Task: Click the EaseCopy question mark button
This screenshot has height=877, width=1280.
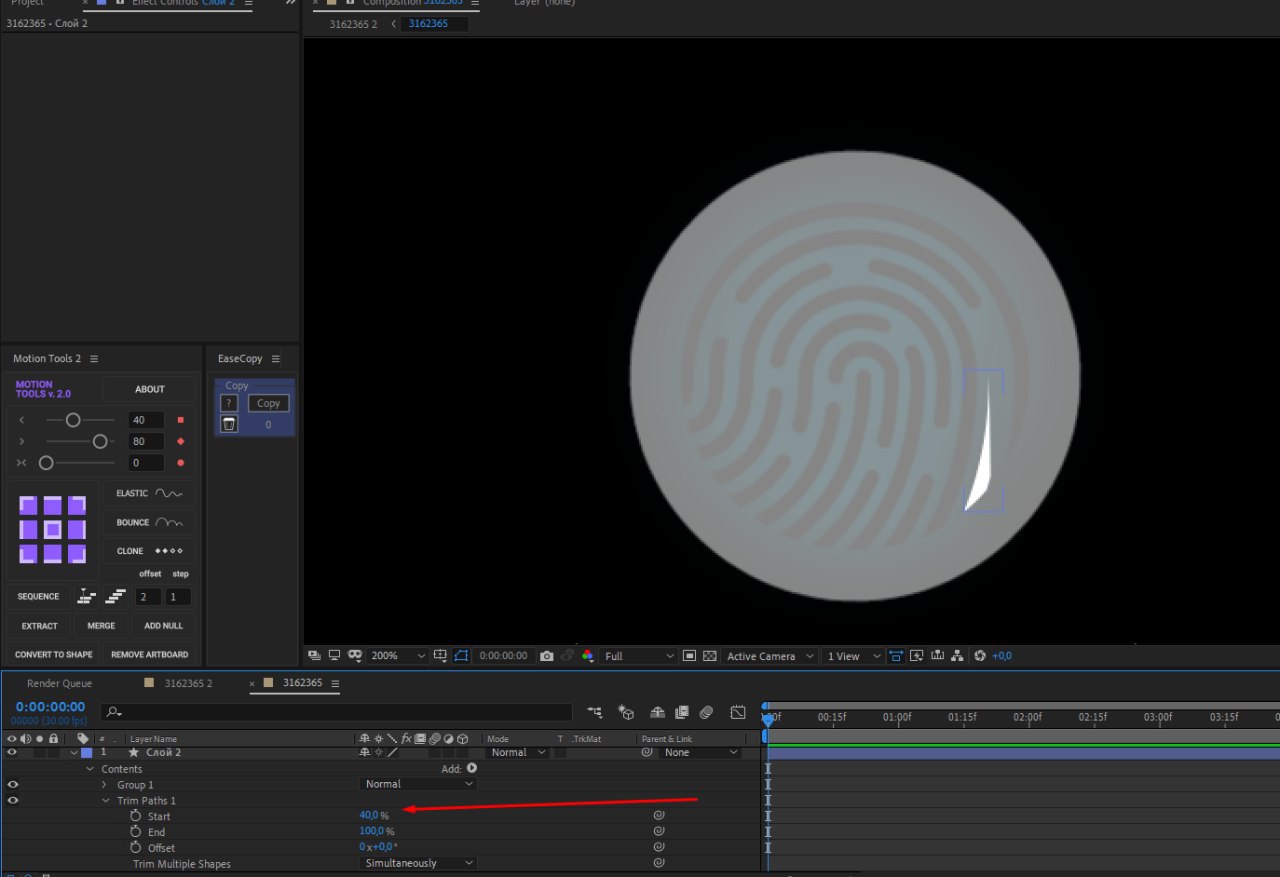Action: point(229,403)
